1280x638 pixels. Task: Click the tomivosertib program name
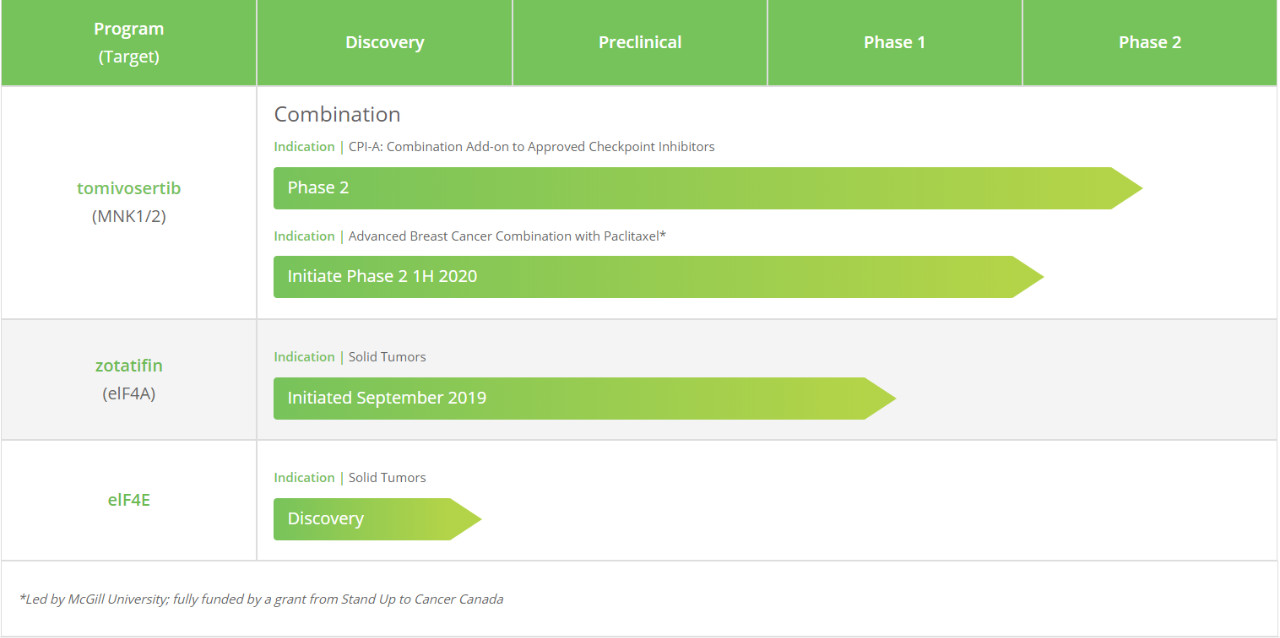[129, 188]
